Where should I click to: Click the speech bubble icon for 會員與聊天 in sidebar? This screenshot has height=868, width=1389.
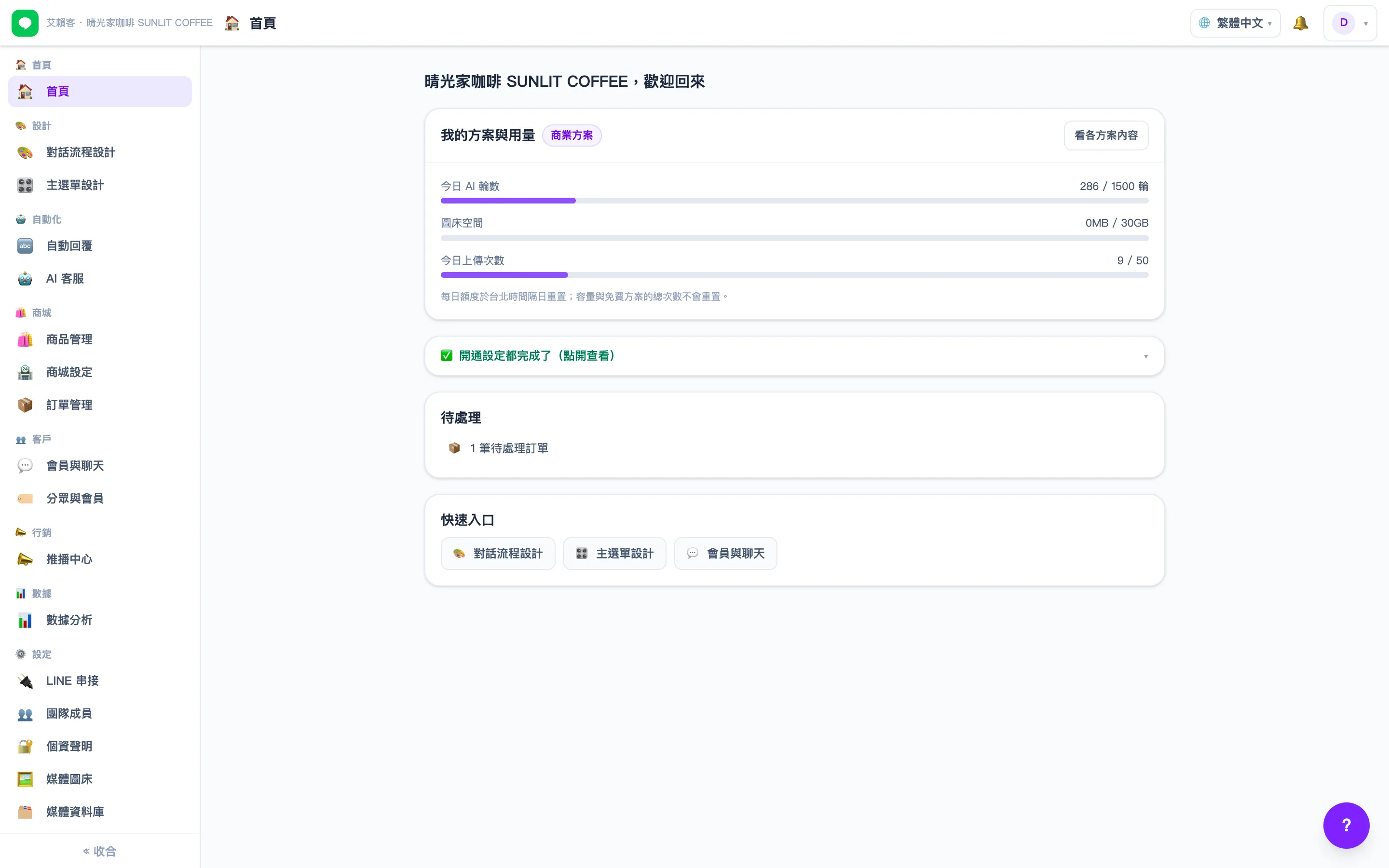tap(25, 465)
